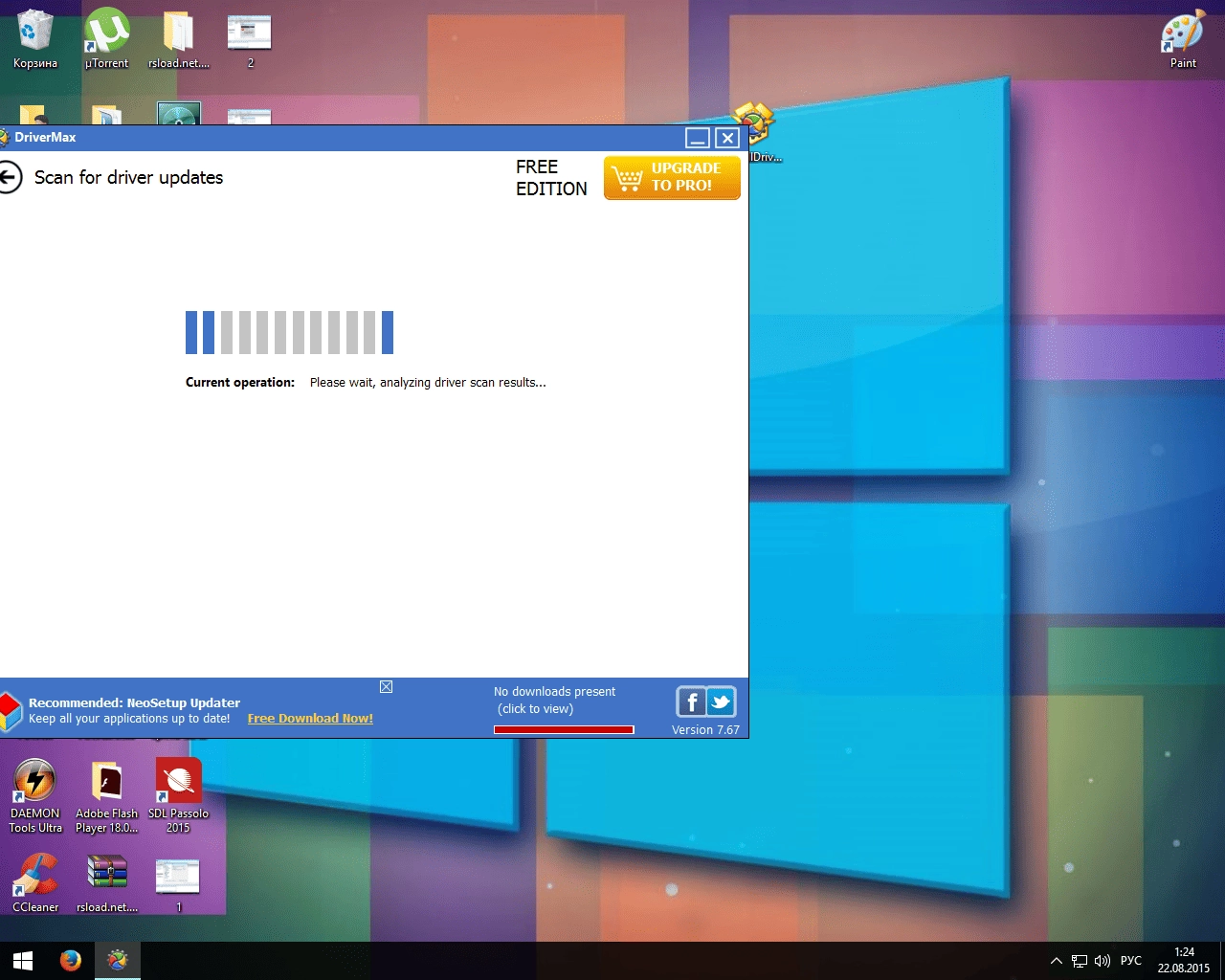This screenshot has width=1225, height=980.
Task: Open the network tray icon
Action: coord(1079,961)
